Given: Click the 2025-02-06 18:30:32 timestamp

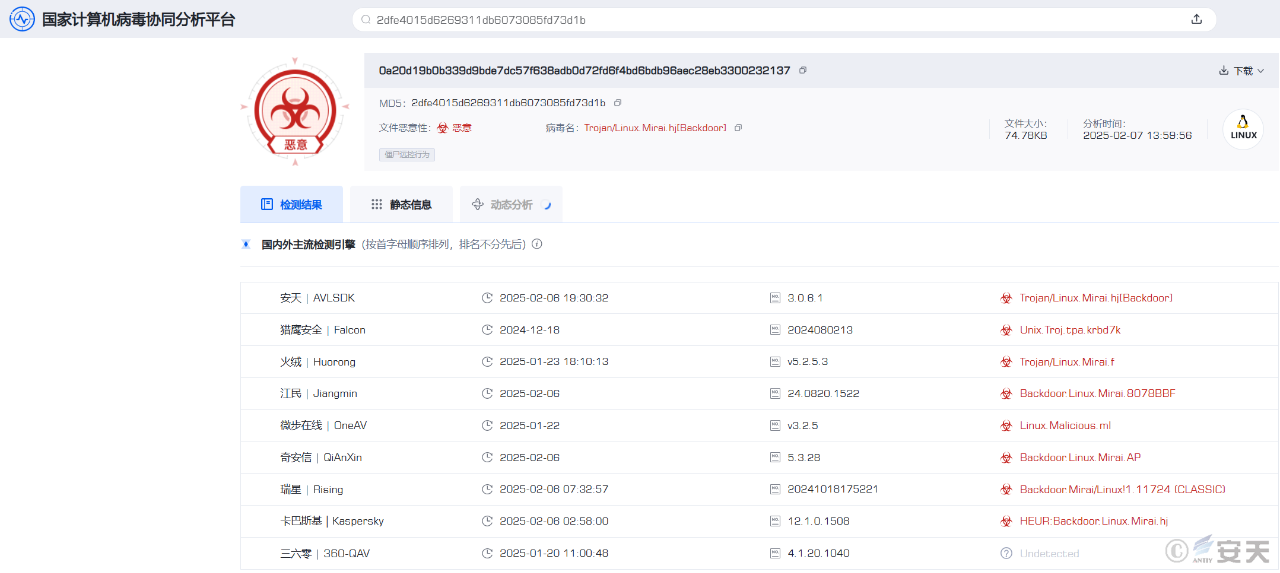Looking at the screenshot, I should 554,298.
